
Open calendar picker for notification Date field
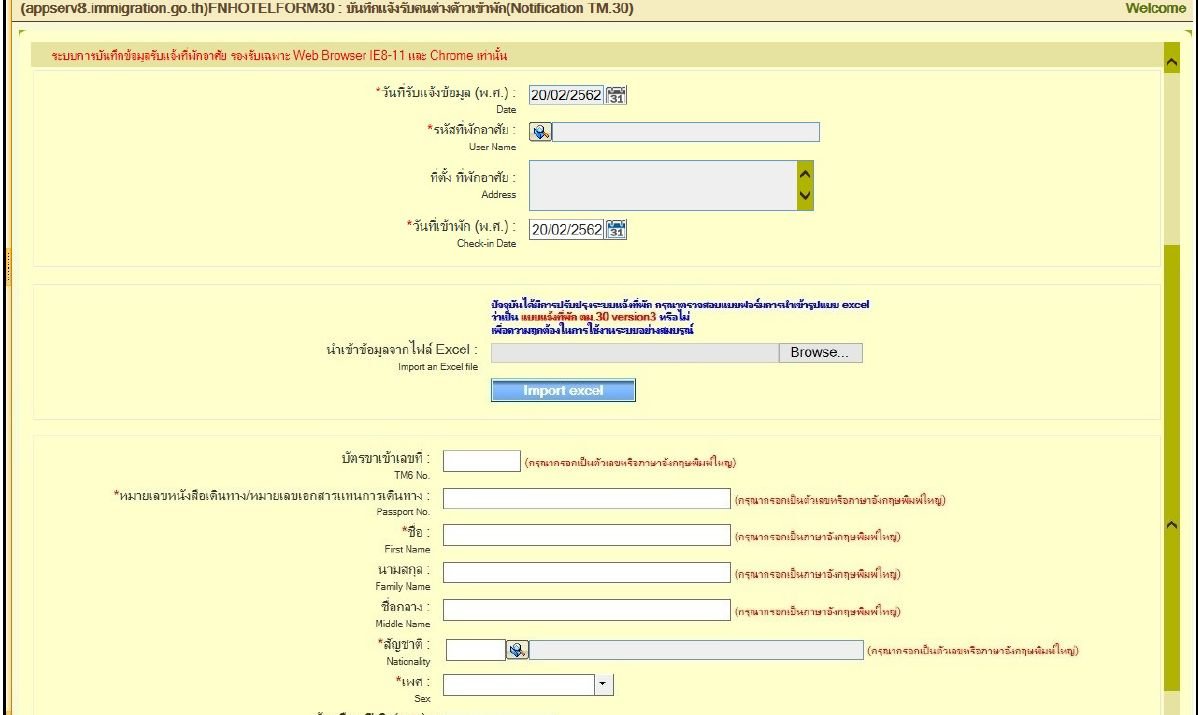pyautogui.click(x=617, y=95)
